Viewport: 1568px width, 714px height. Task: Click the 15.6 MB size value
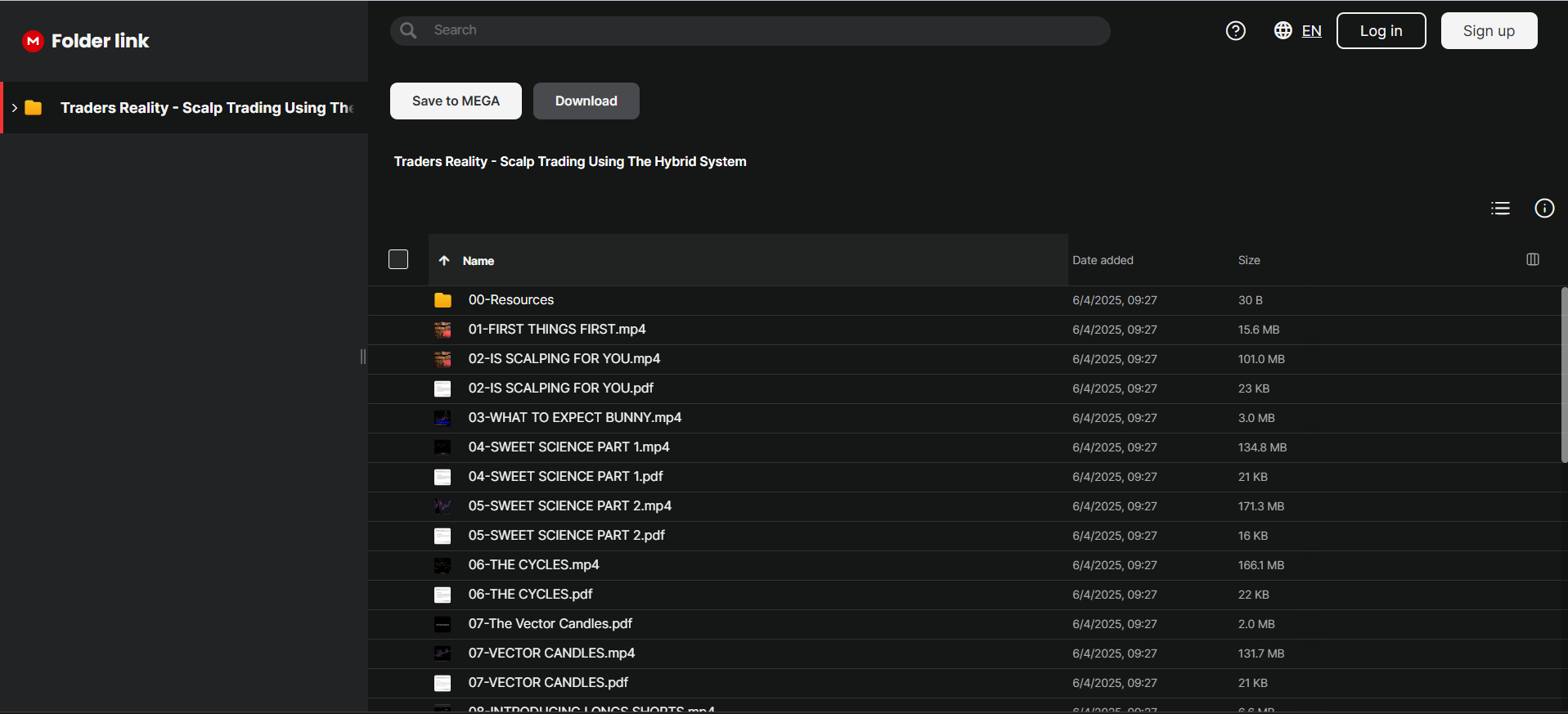pos(1259,330)
